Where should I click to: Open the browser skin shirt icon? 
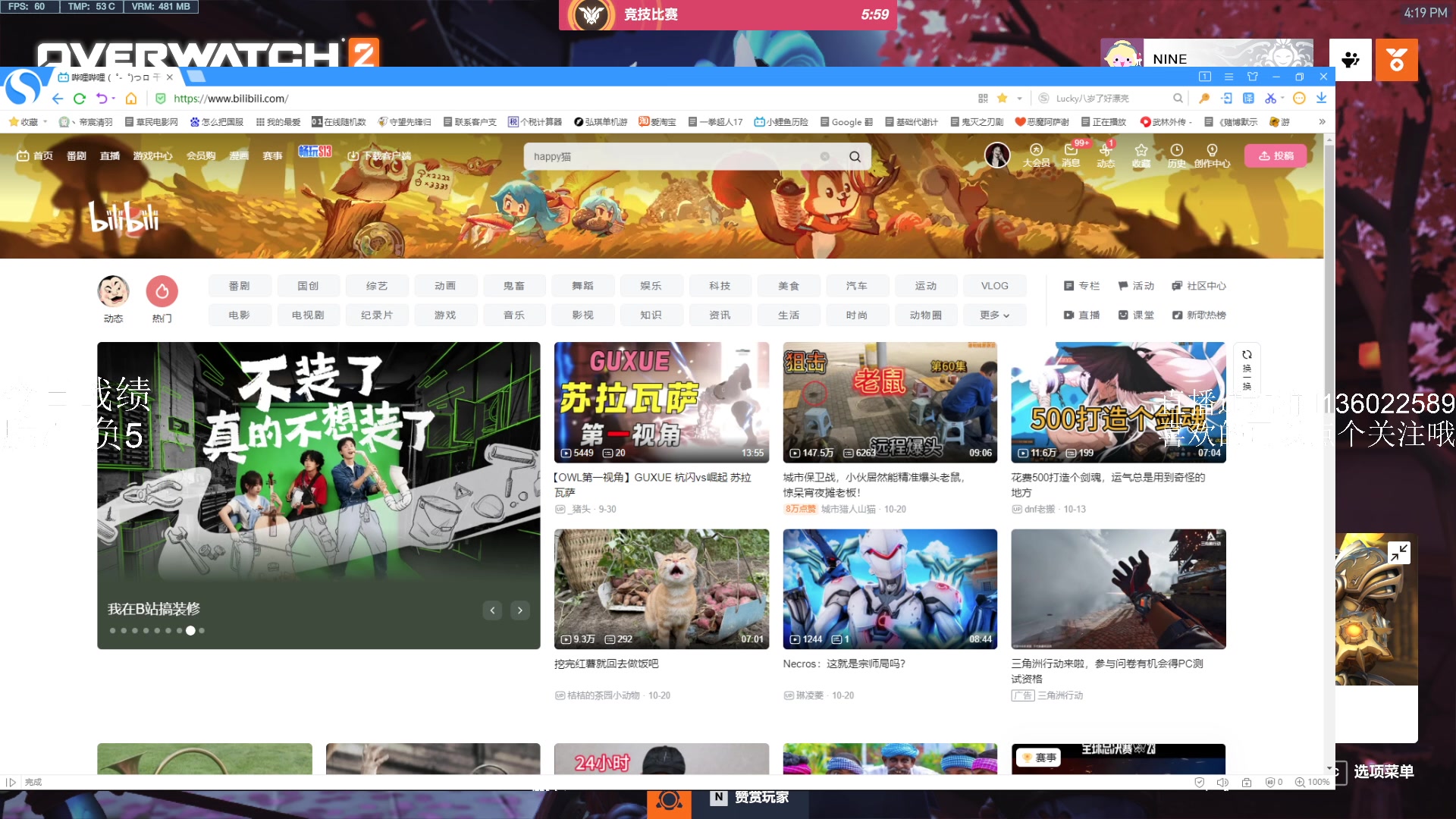(x=1252, y=77)
